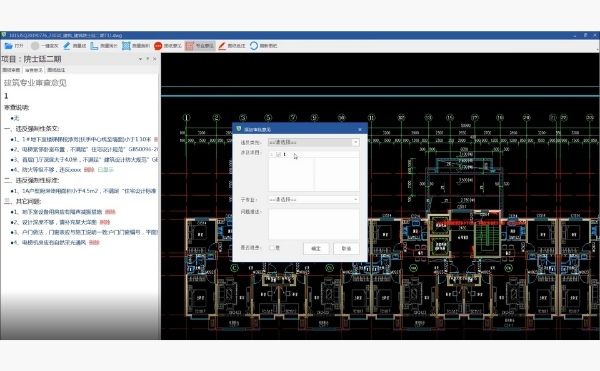Expand the tree node before item 1 in dialog
The height and width of the screenshot is (371, 600).
coord(271,155)
